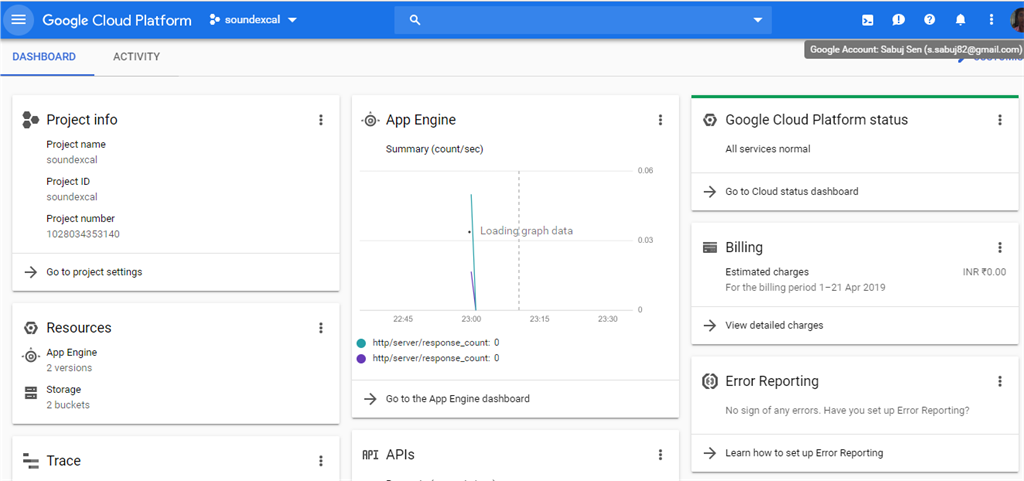Open View detailed charges link
The image size is (1024, 481).
pyautogui.click(x=774, y=325)
